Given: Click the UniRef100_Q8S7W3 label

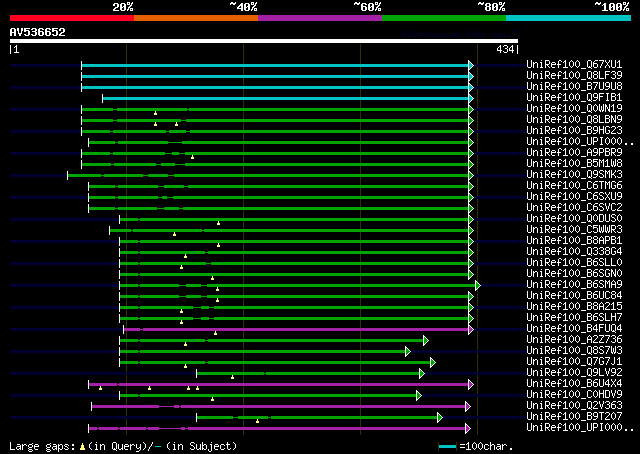Looking at the screenshot, I should [574, 351].
